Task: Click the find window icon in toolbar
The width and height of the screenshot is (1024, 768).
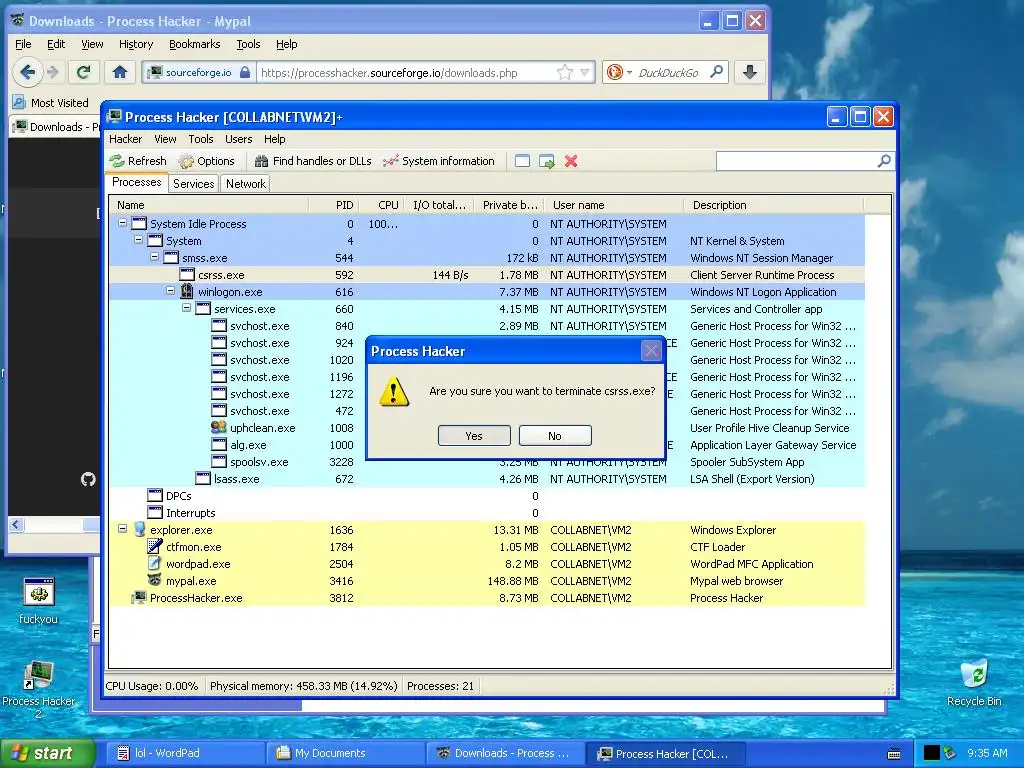Action: click(522, 161)
